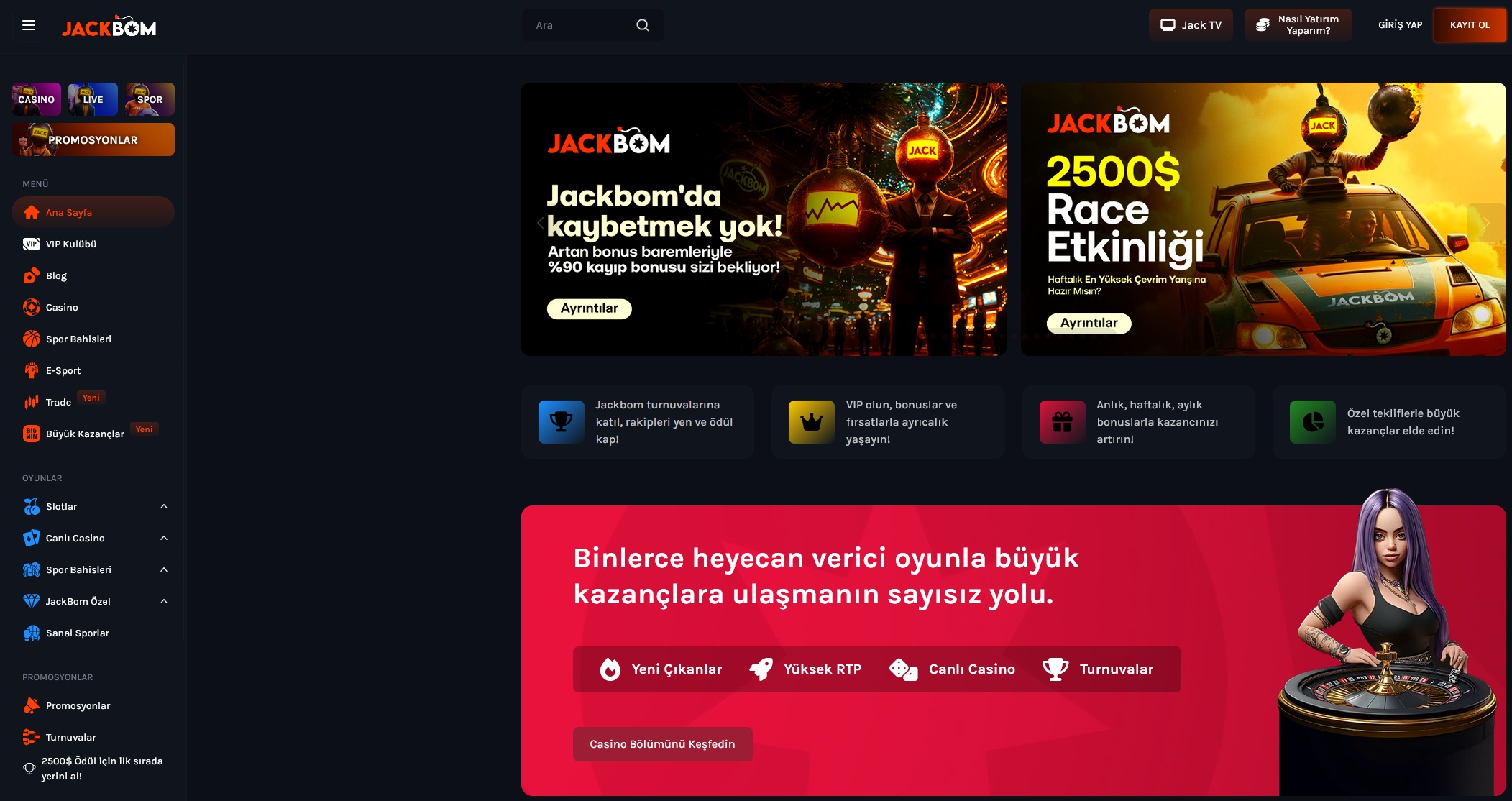1512x801 pixels.
Task: Click the Blog menu label
Action: 56,276
